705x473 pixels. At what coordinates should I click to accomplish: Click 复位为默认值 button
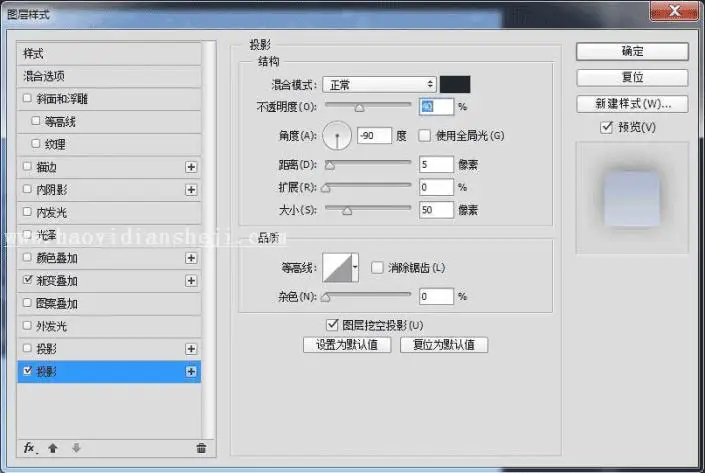tap(444, 345)
